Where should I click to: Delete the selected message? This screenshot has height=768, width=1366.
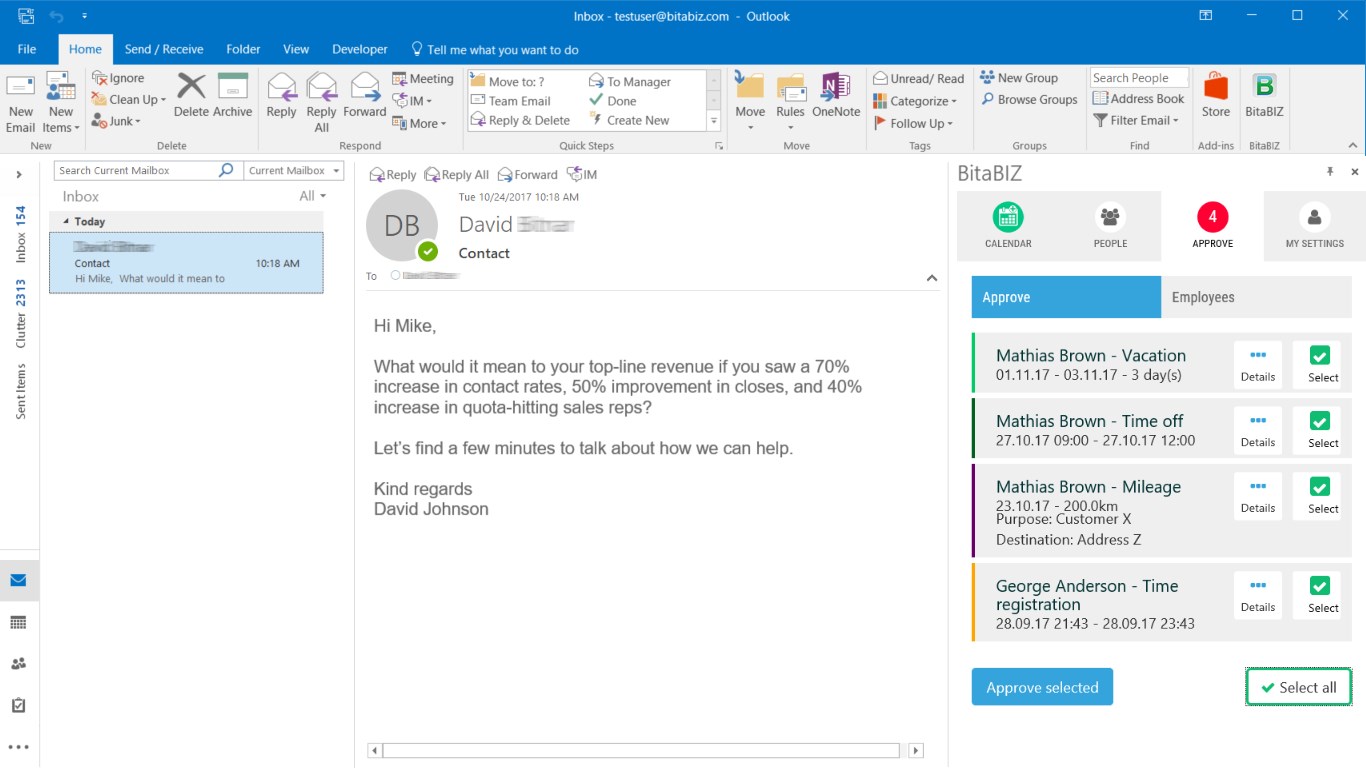click(191, 96)
